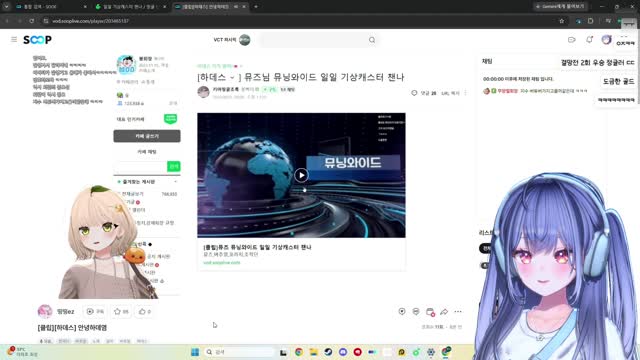Toggle subscribe next to 띵띵ez
Viewport: 640px width, 360px height.
[x=95, y=311]
